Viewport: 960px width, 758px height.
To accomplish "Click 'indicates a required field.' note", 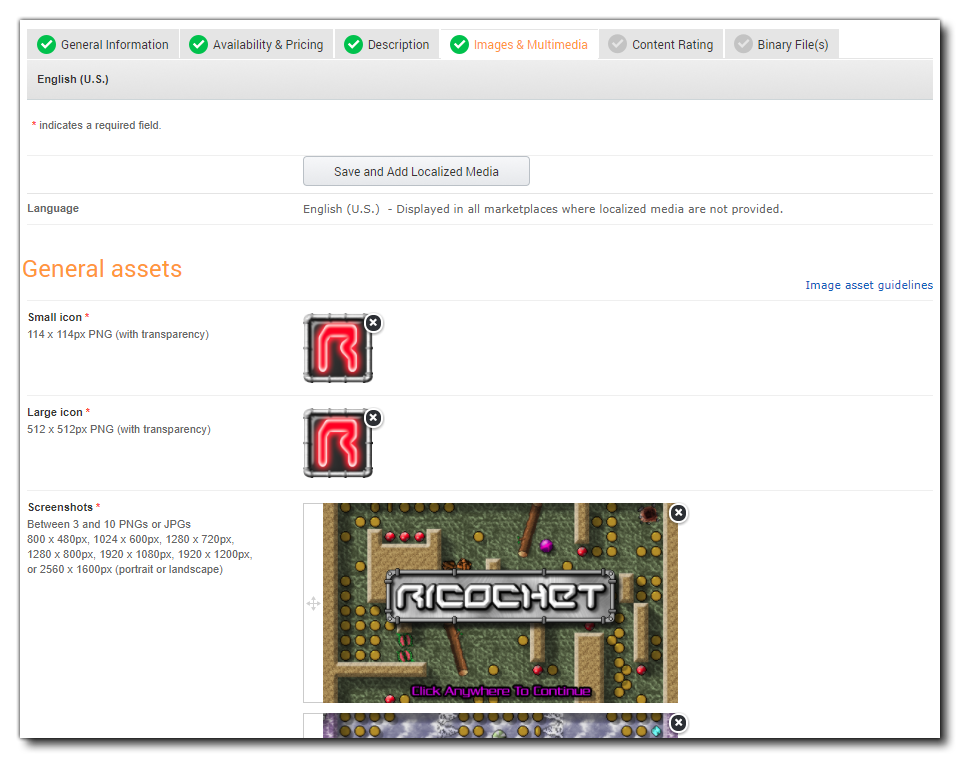I will [100, 125].
